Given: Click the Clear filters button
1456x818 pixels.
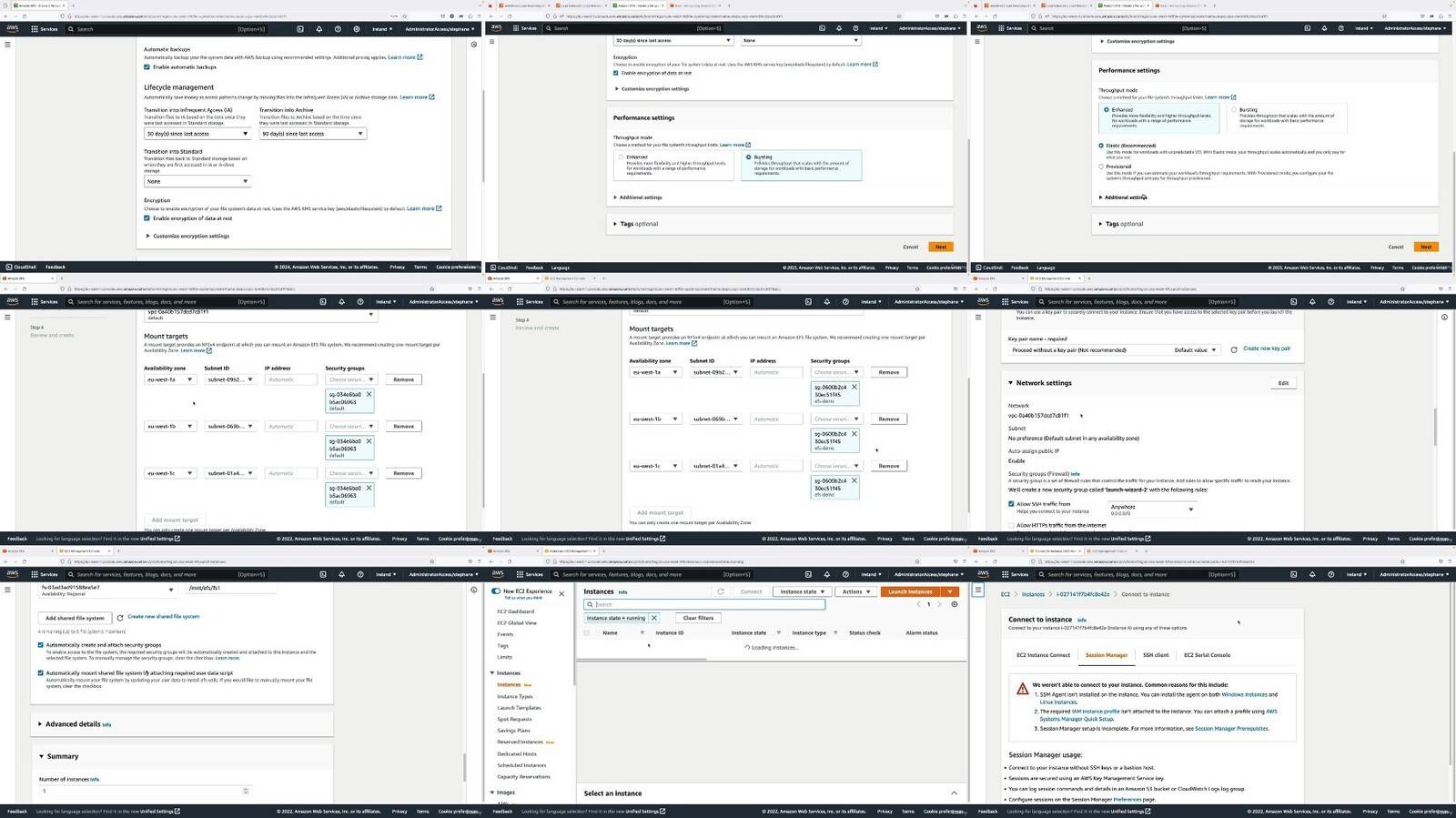Looking at the screenshot, I should click(698, 618).
